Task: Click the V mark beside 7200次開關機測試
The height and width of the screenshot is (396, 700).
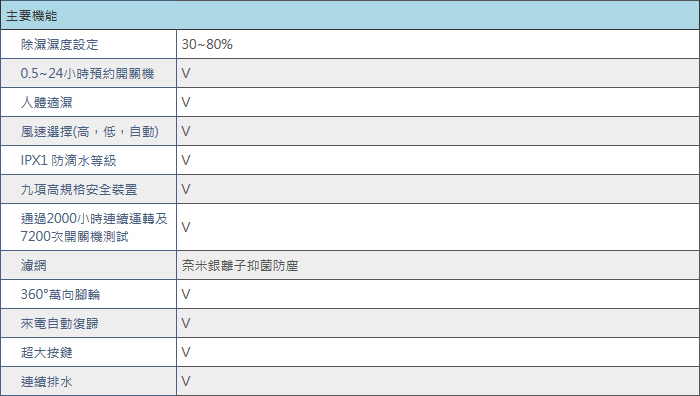Action: pos(186,227)
